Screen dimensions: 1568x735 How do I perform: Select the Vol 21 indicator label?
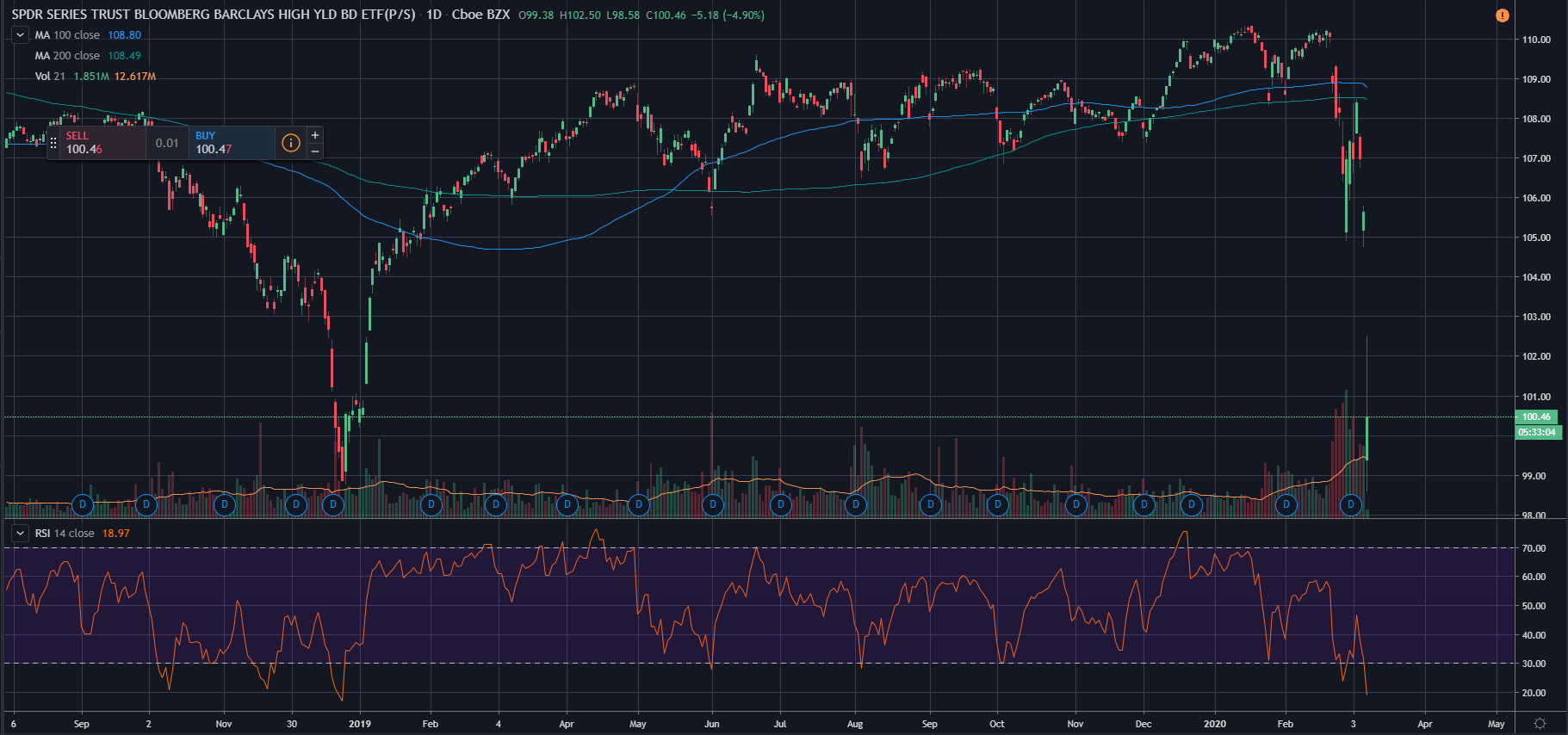click(50, 77)
